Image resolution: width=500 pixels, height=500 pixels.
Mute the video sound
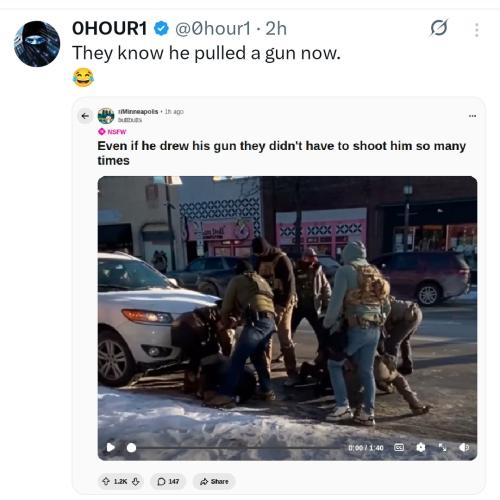464,447
